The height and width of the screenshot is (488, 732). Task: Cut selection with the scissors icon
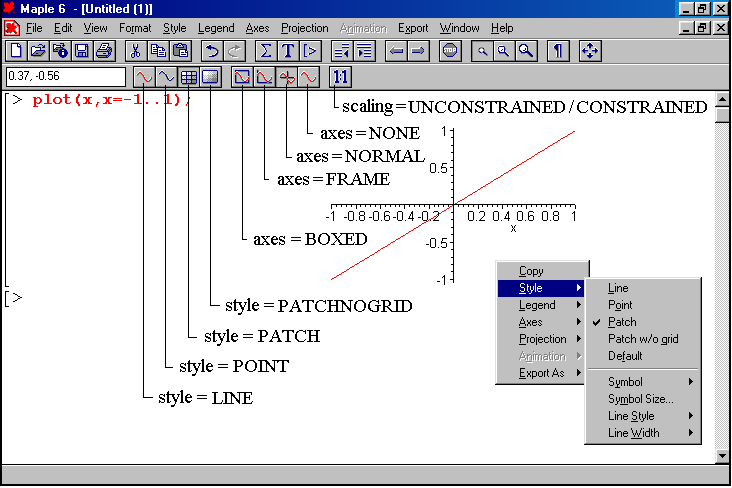pos(135,50)
